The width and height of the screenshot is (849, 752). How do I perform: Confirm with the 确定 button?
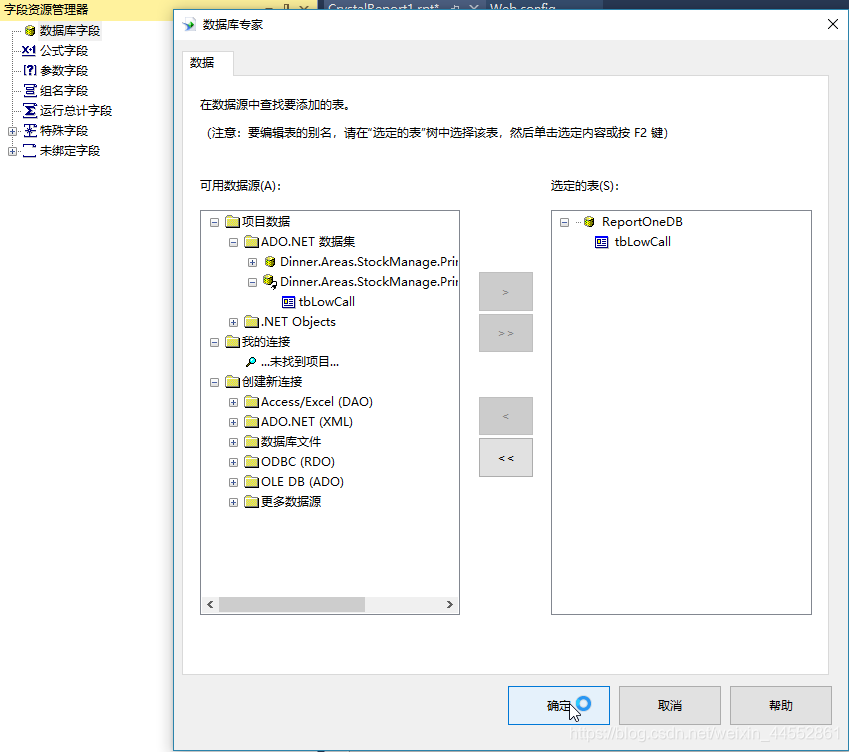pyautogui.click(x=559, y=705)
